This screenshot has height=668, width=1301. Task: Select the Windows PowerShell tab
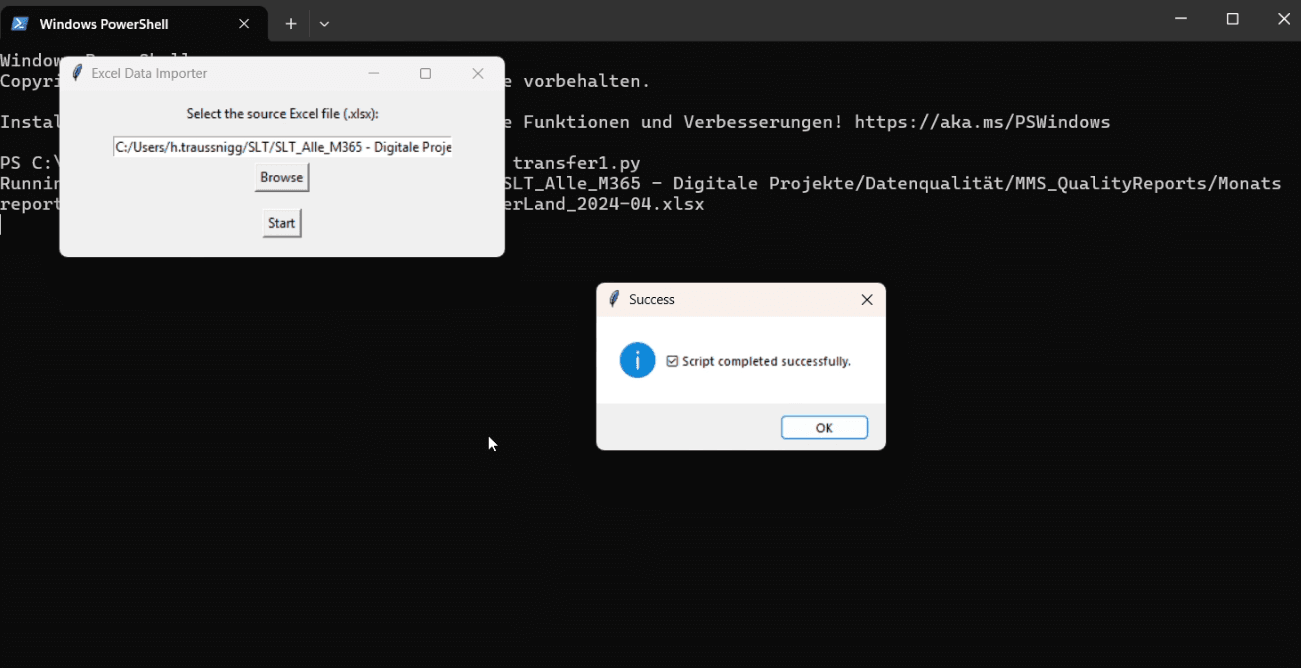coord(134,24)
